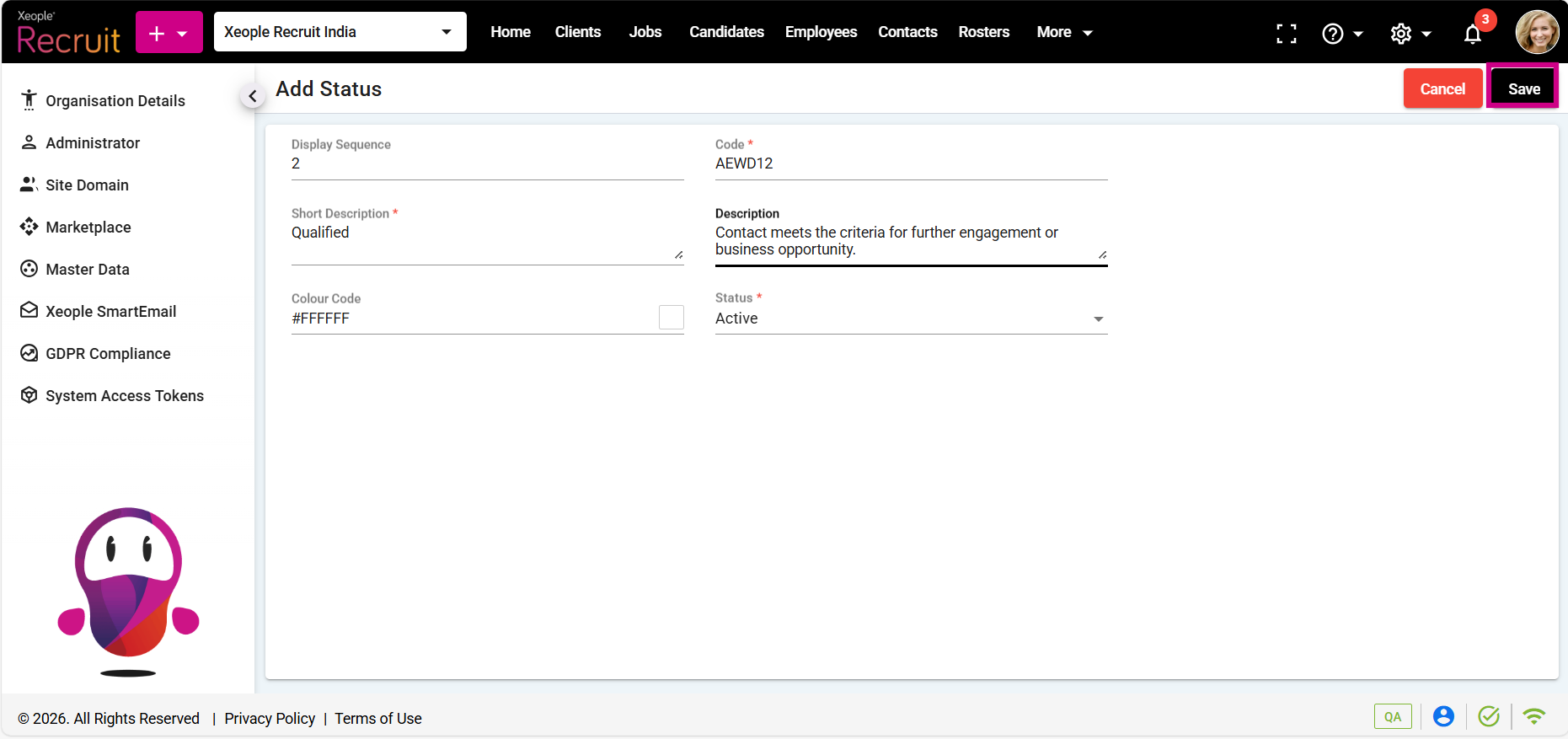
Task: Go to the Candidates menu
Action: point(726,32)
